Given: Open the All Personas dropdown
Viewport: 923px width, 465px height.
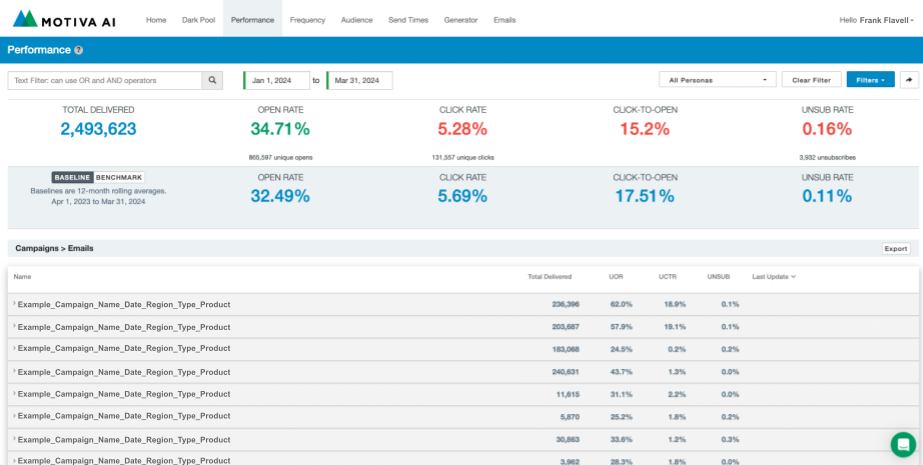Looking at the screenshot, I should [x=718, y=80].
